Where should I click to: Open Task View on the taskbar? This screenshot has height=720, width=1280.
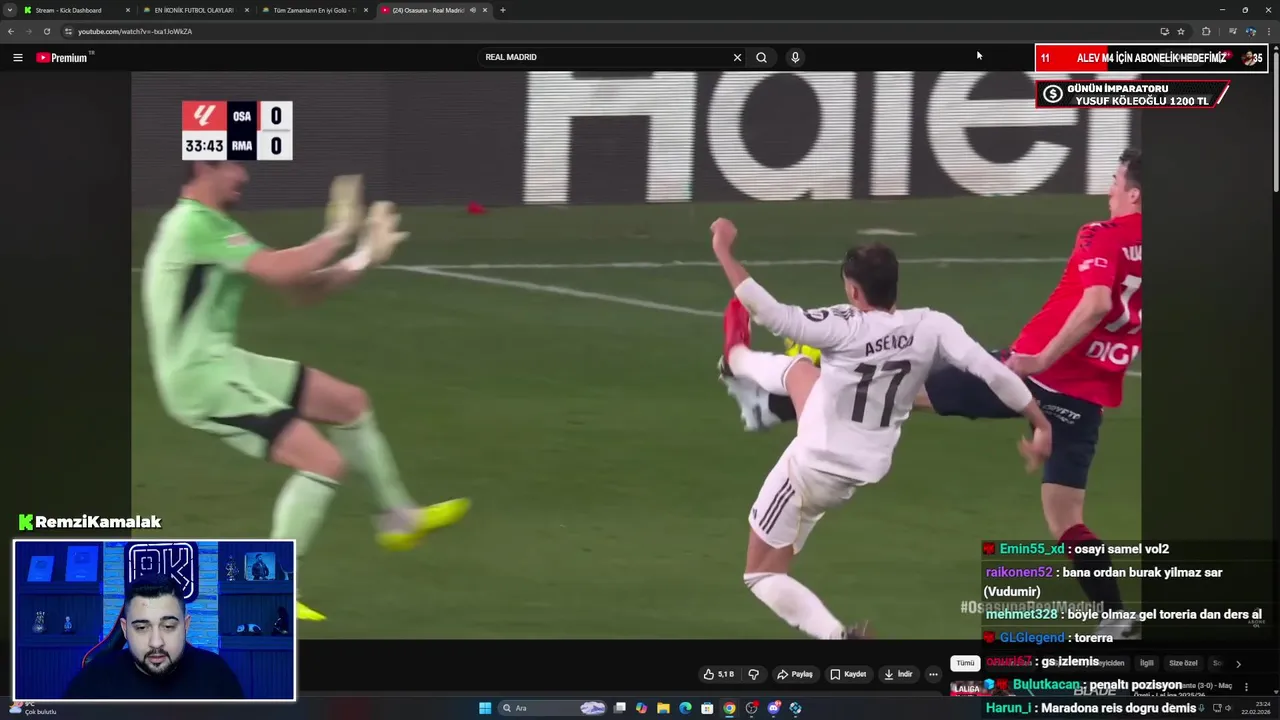click(x=619, y=708)
